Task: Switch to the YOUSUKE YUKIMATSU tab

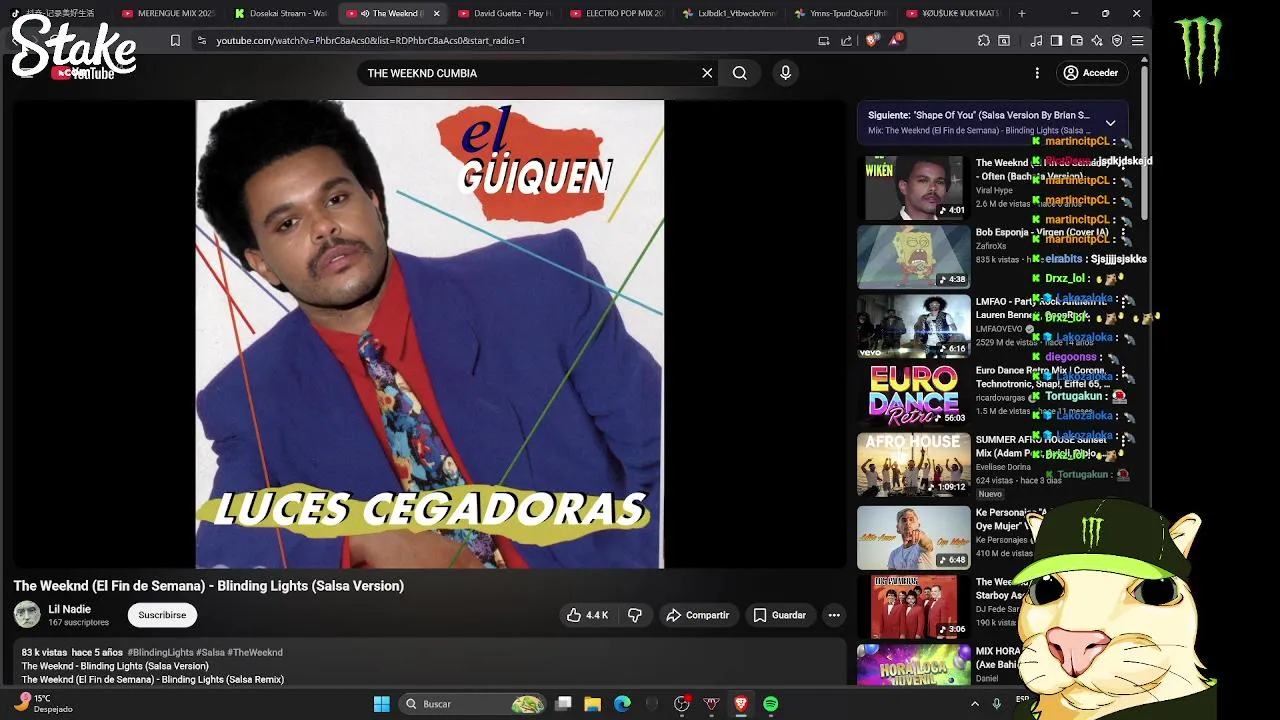Action: (952, 13)
